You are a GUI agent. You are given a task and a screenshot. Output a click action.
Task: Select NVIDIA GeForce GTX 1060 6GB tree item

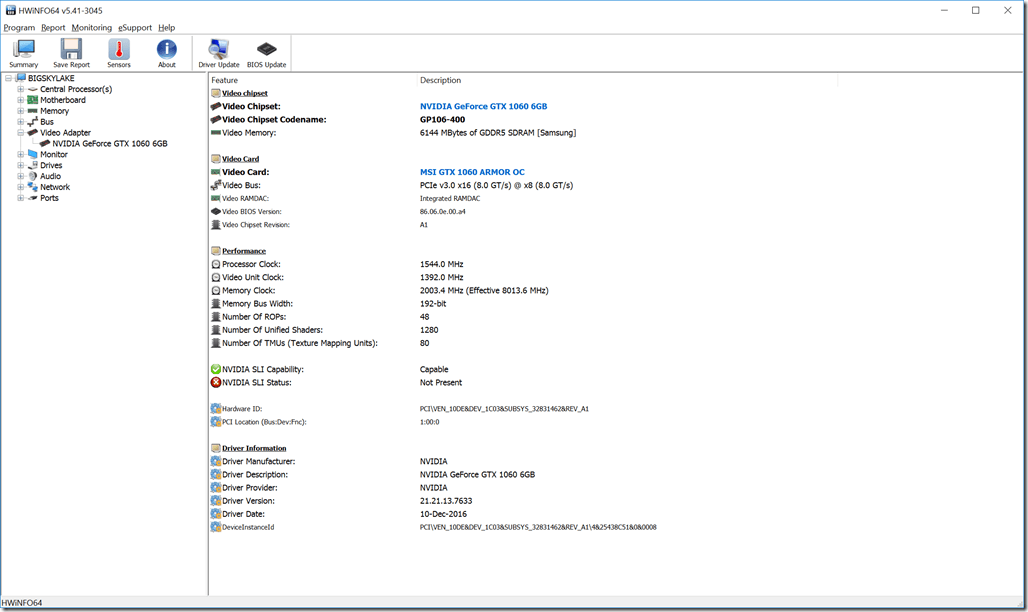(x=109, y=144)
